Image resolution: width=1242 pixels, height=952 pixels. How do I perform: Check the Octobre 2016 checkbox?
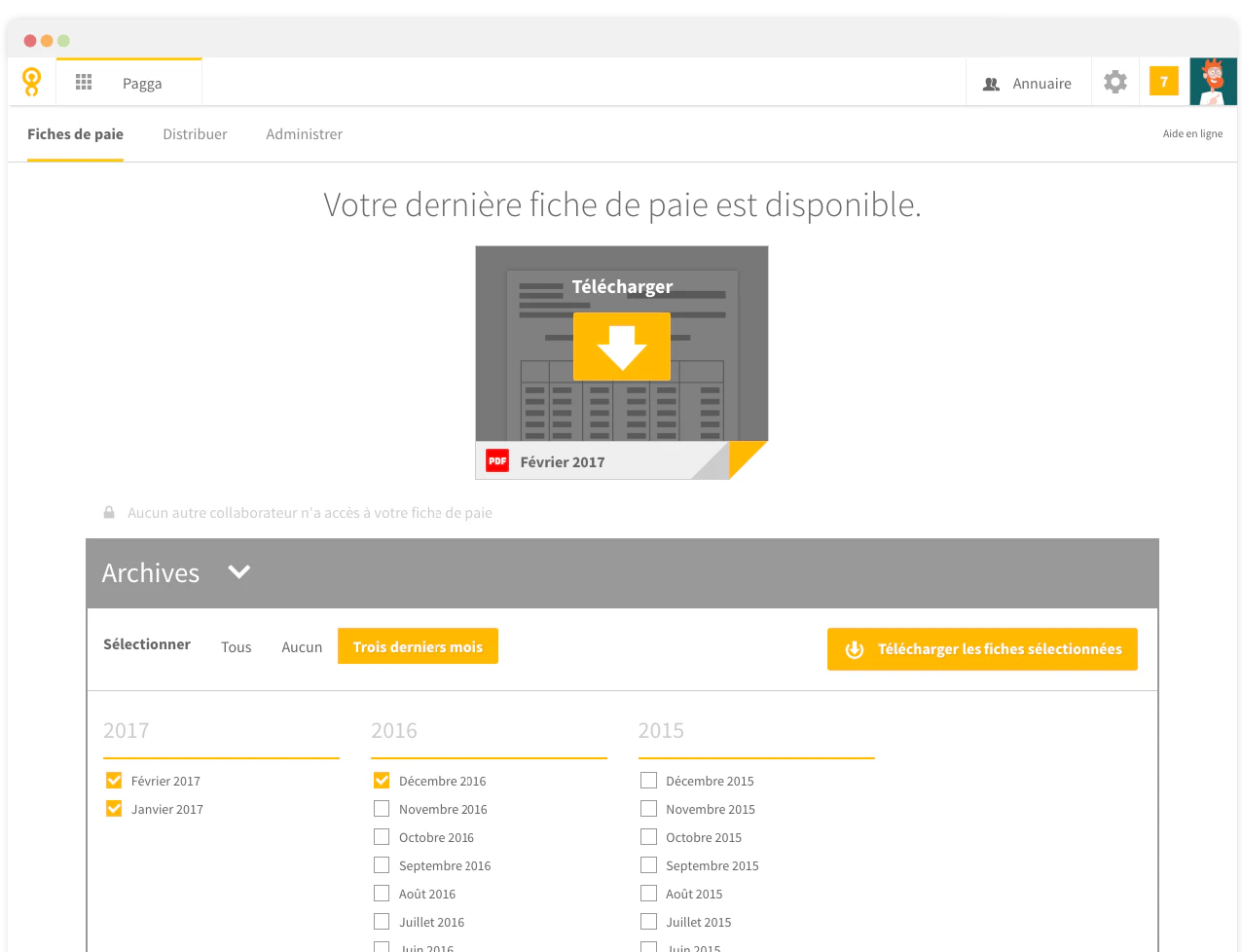click(382, 837)
